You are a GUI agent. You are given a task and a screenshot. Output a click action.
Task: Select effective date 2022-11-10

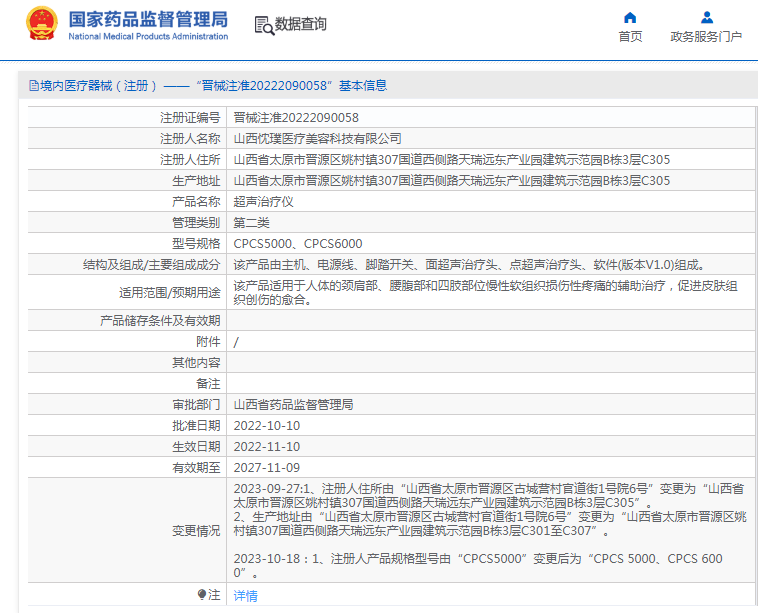(267, 447)
